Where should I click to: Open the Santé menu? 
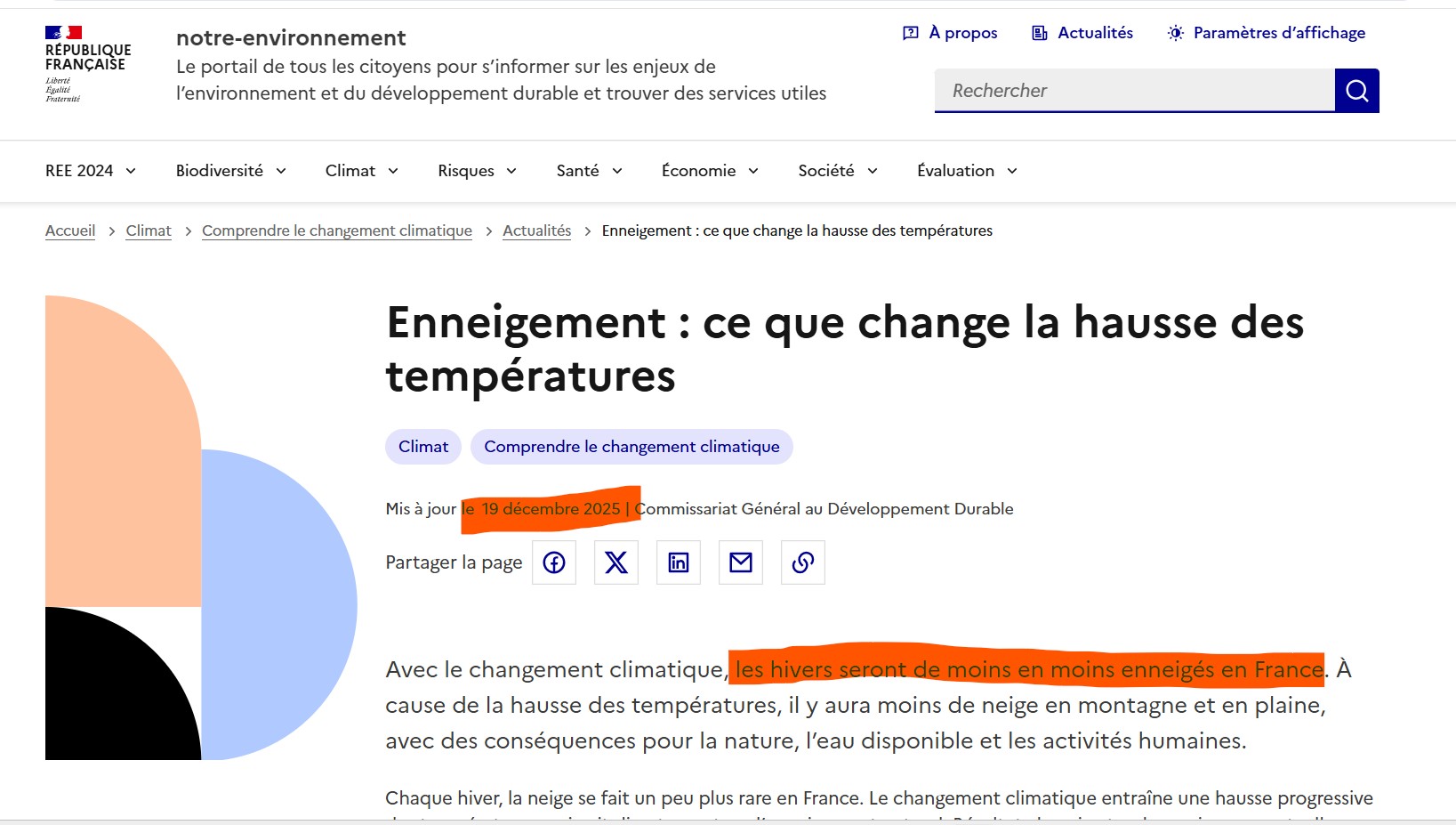point(589,171)
